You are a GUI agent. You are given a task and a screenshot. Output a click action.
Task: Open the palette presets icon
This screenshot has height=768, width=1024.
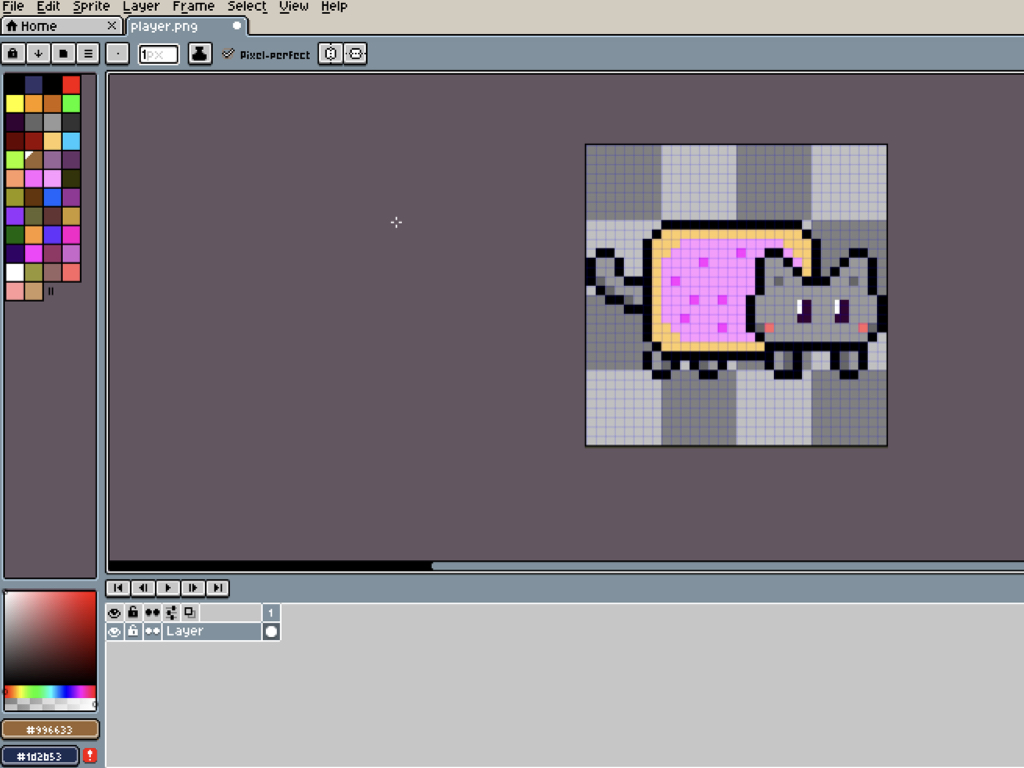63,54
